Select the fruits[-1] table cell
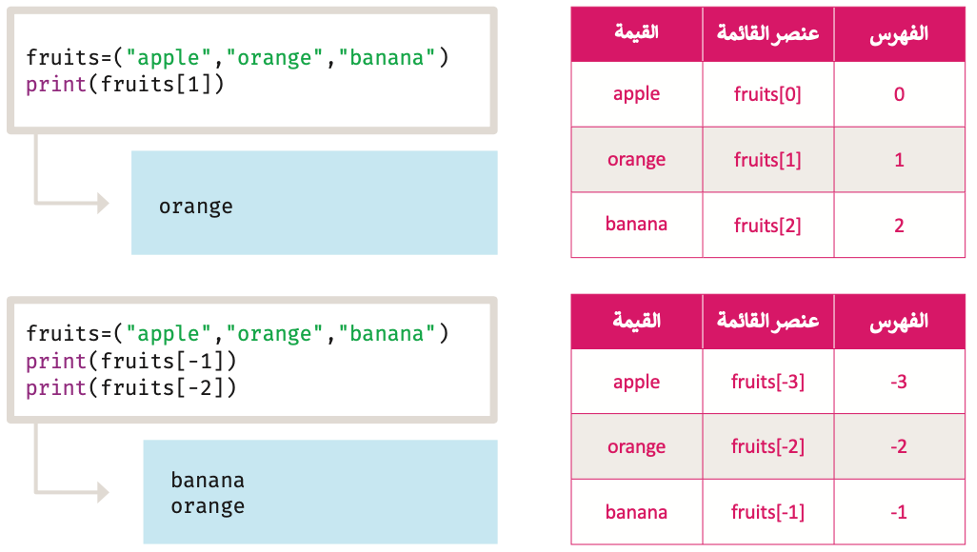Screen dimensions: 977x552 pos(768,512)
